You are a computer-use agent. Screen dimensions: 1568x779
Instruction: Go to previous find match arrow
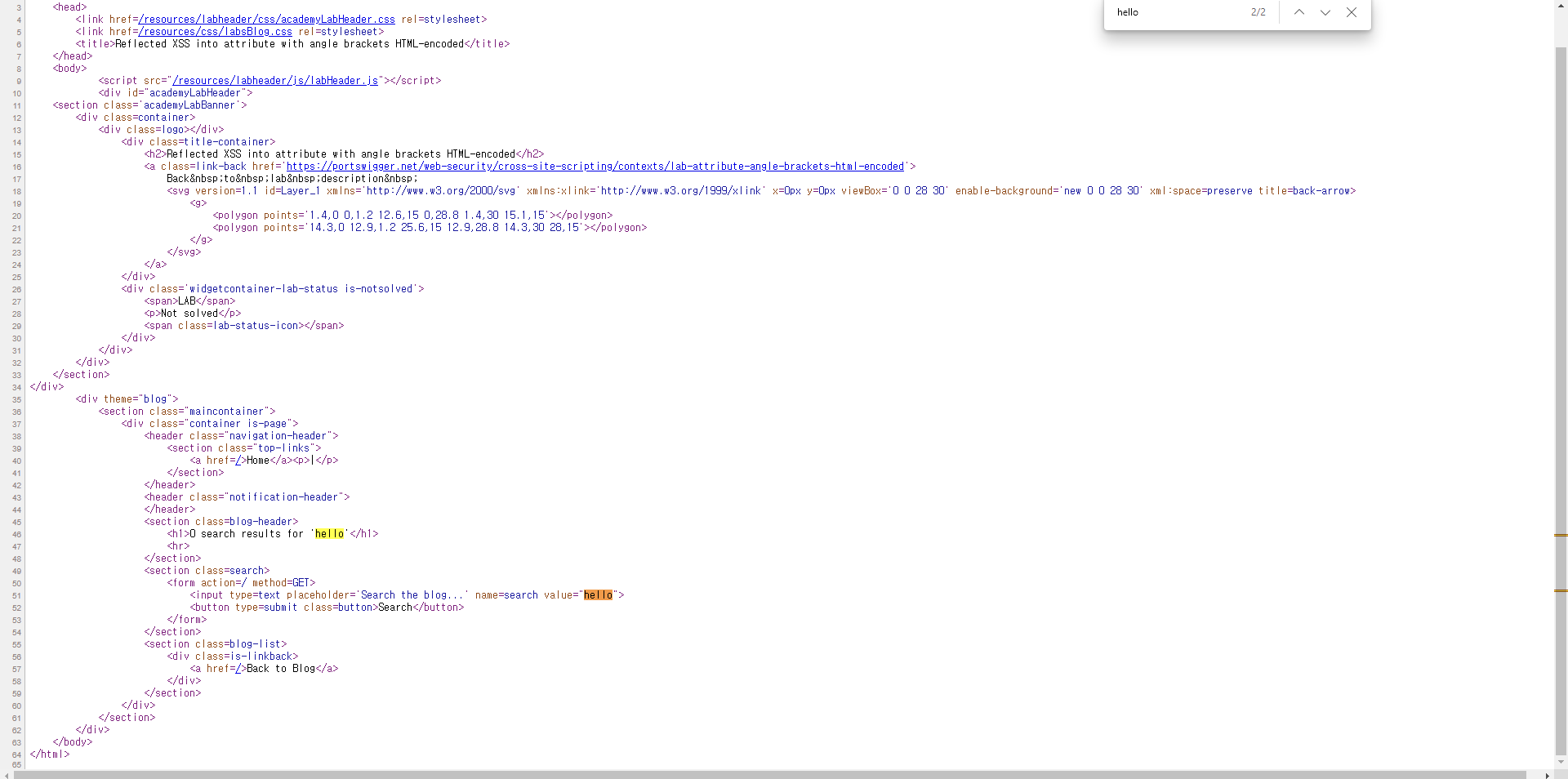point(1298,12)
